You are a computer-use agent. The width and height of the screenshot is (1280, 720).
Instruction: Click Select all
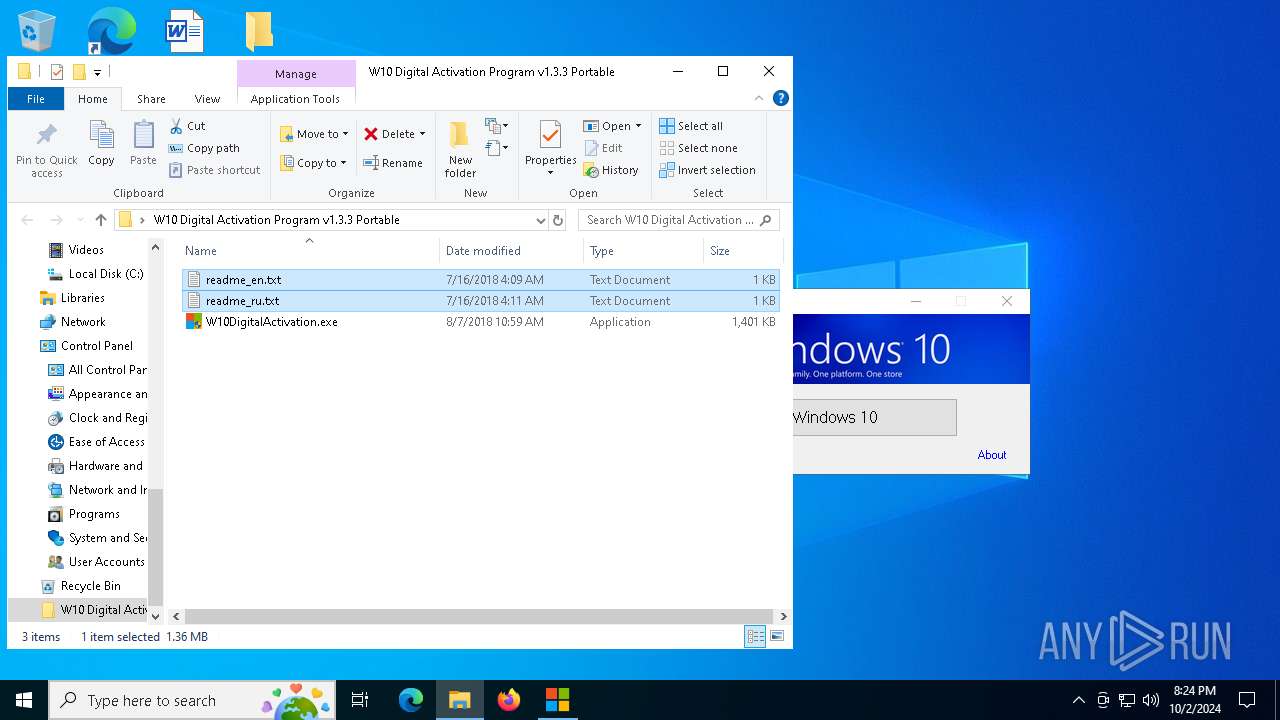click(691, 126)
